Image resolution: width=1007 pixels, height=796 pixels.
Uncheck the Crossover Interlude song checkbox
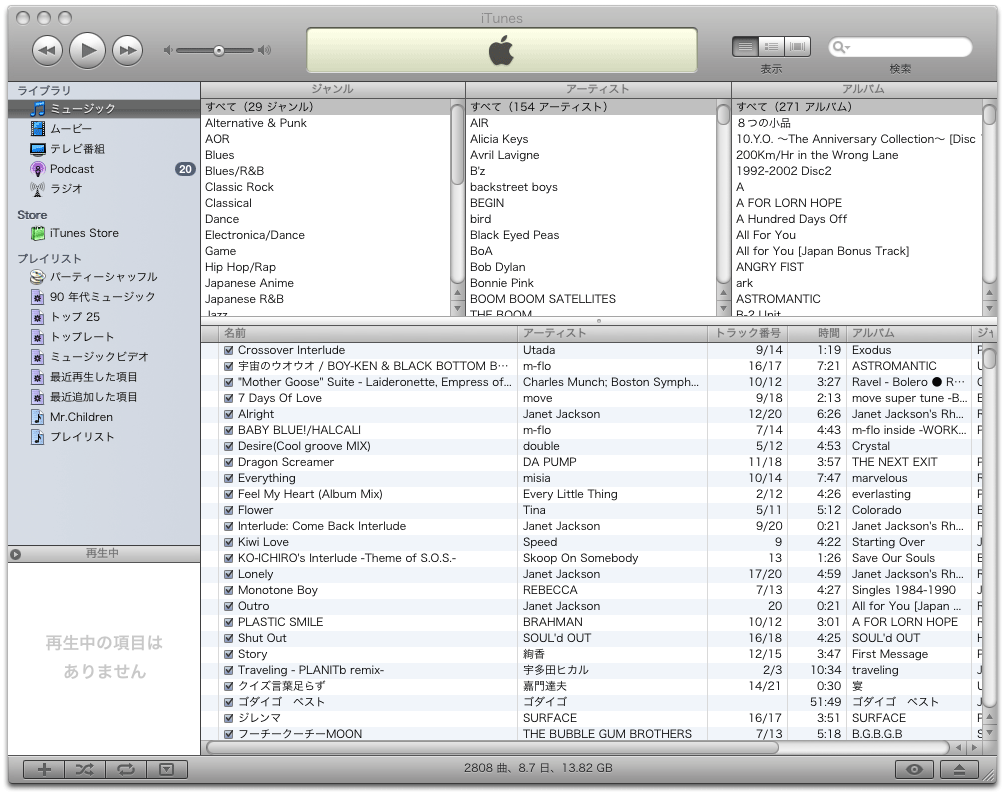tap(228, 350)
